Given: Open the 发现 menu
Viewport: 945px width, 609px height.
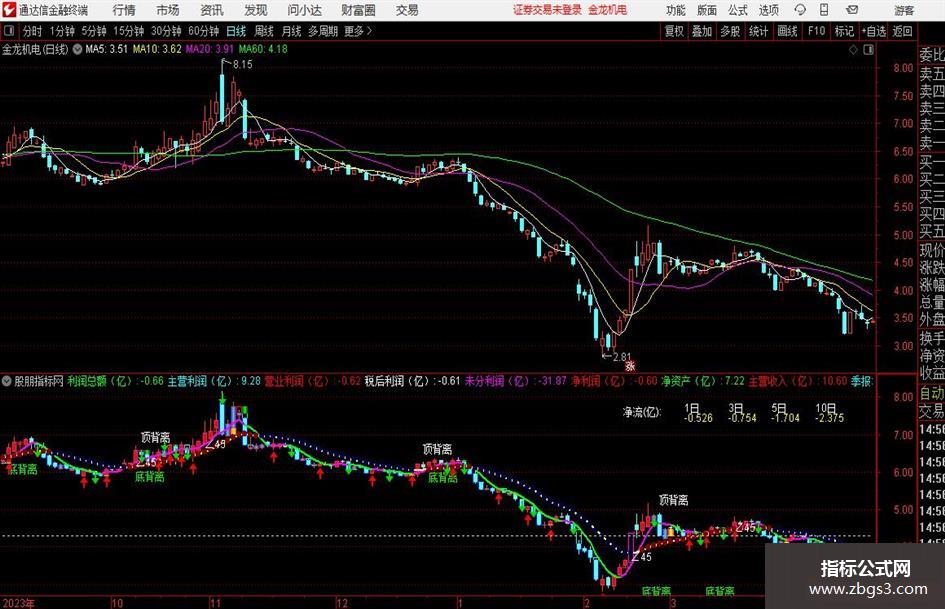Looking at the screenshot, I should click(x=256, y=10).
